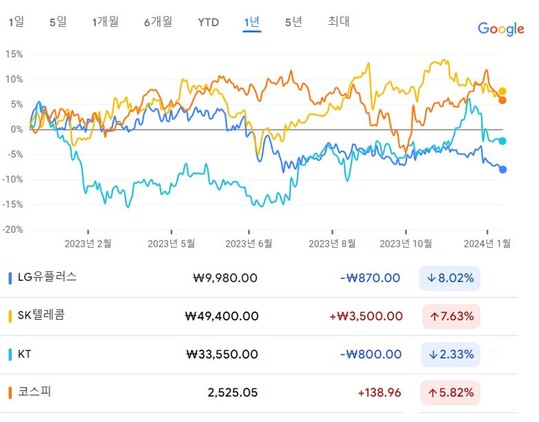The image size is (539, 422).
Task: Open the KT stock row
Action: tap(258, 354)
